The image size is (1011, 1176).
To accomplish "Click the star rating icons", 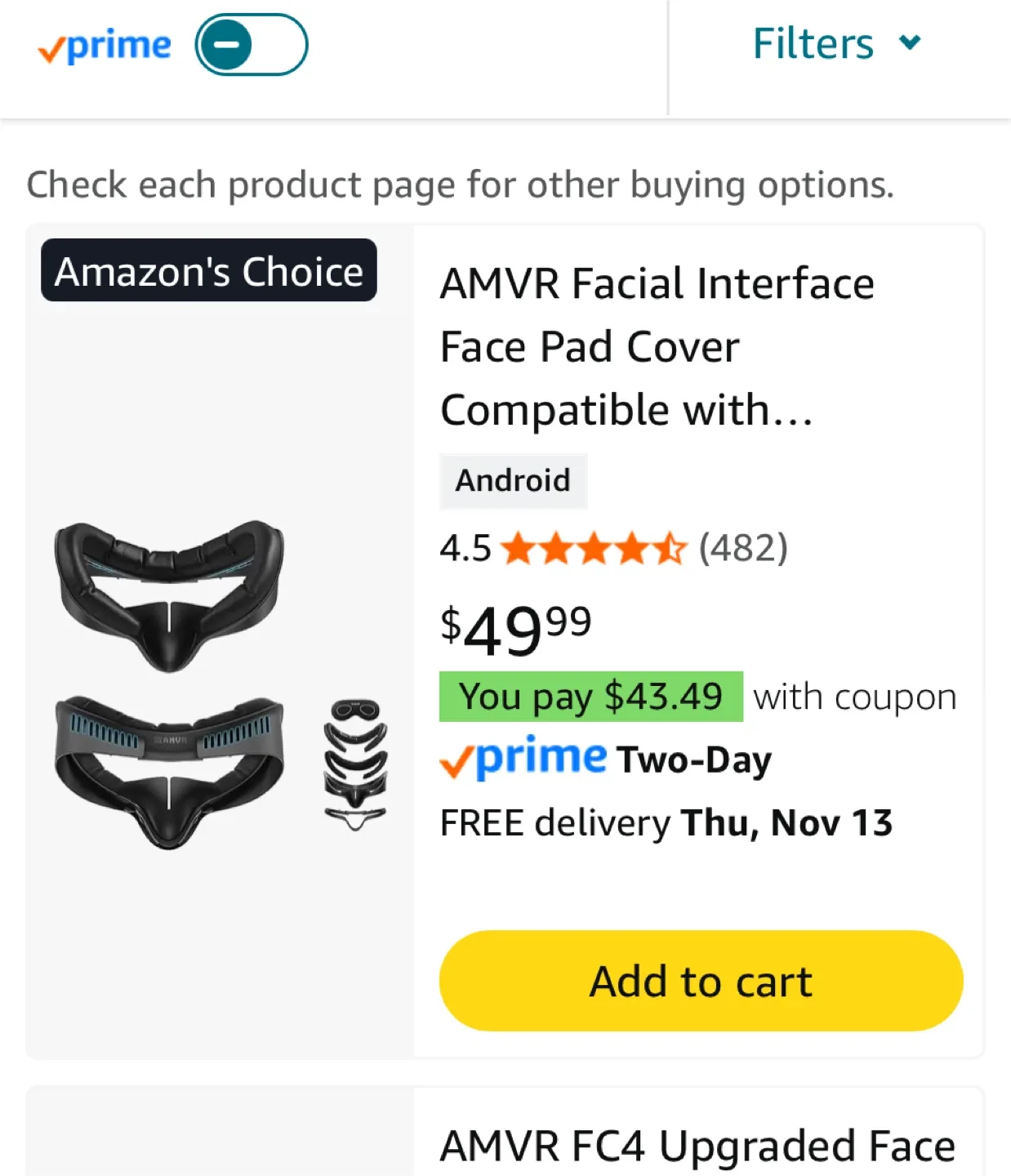I will click(594, 549).
